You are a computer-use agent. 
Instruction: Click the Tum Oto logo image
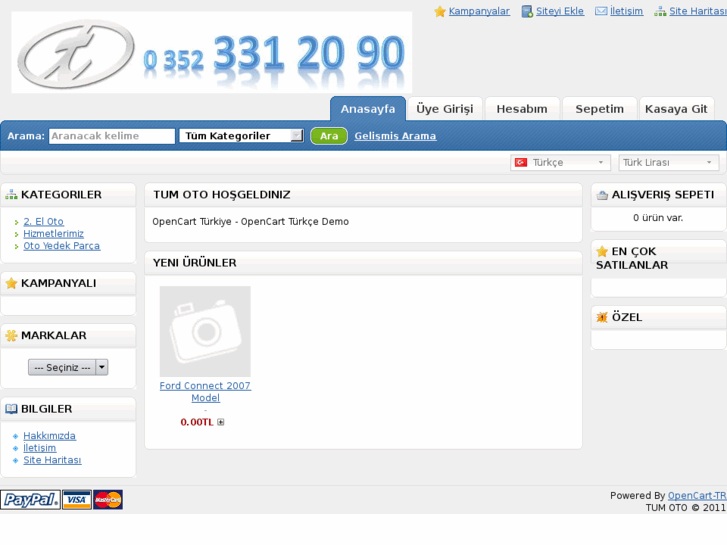77,53
